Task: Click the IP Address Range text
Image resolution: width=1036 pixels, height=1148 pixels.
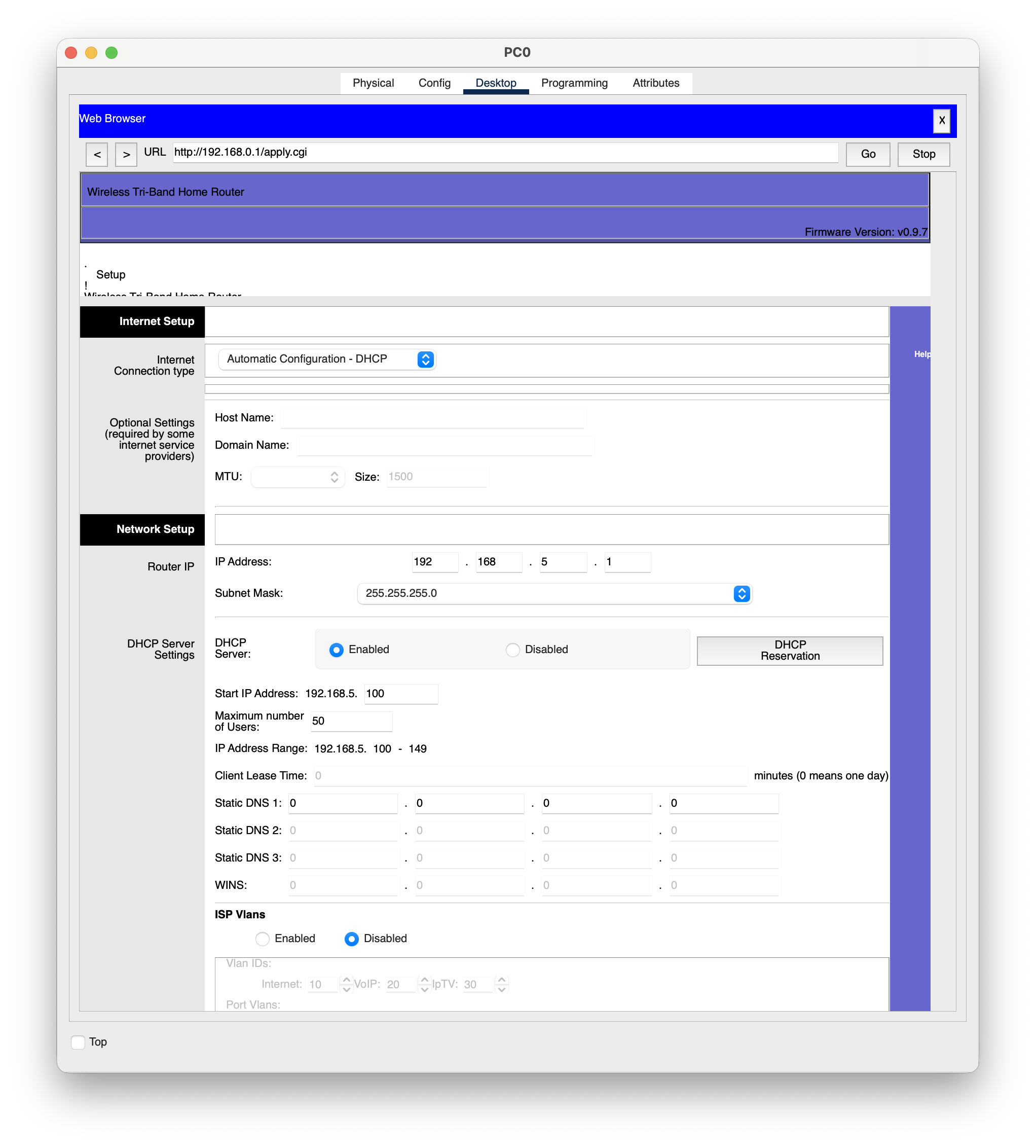Action: coord(320,749)
